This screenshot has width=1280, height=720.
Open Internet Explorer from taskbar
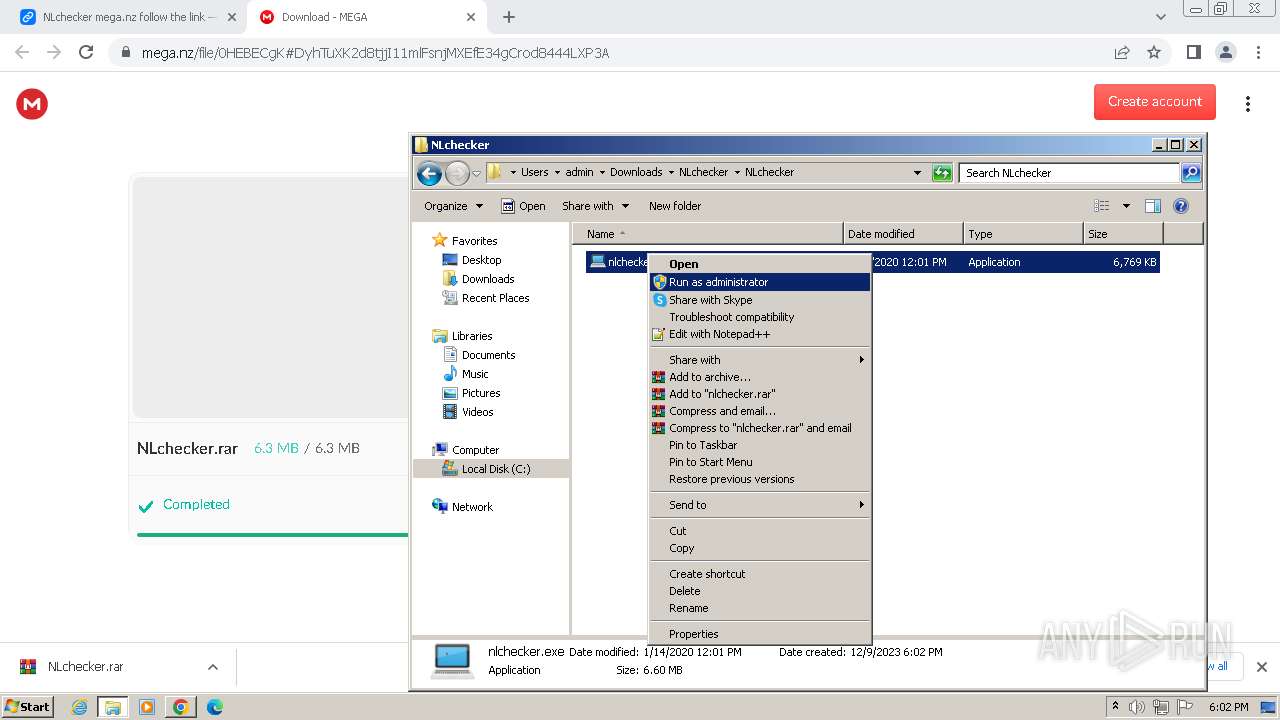tap(80, 707)
